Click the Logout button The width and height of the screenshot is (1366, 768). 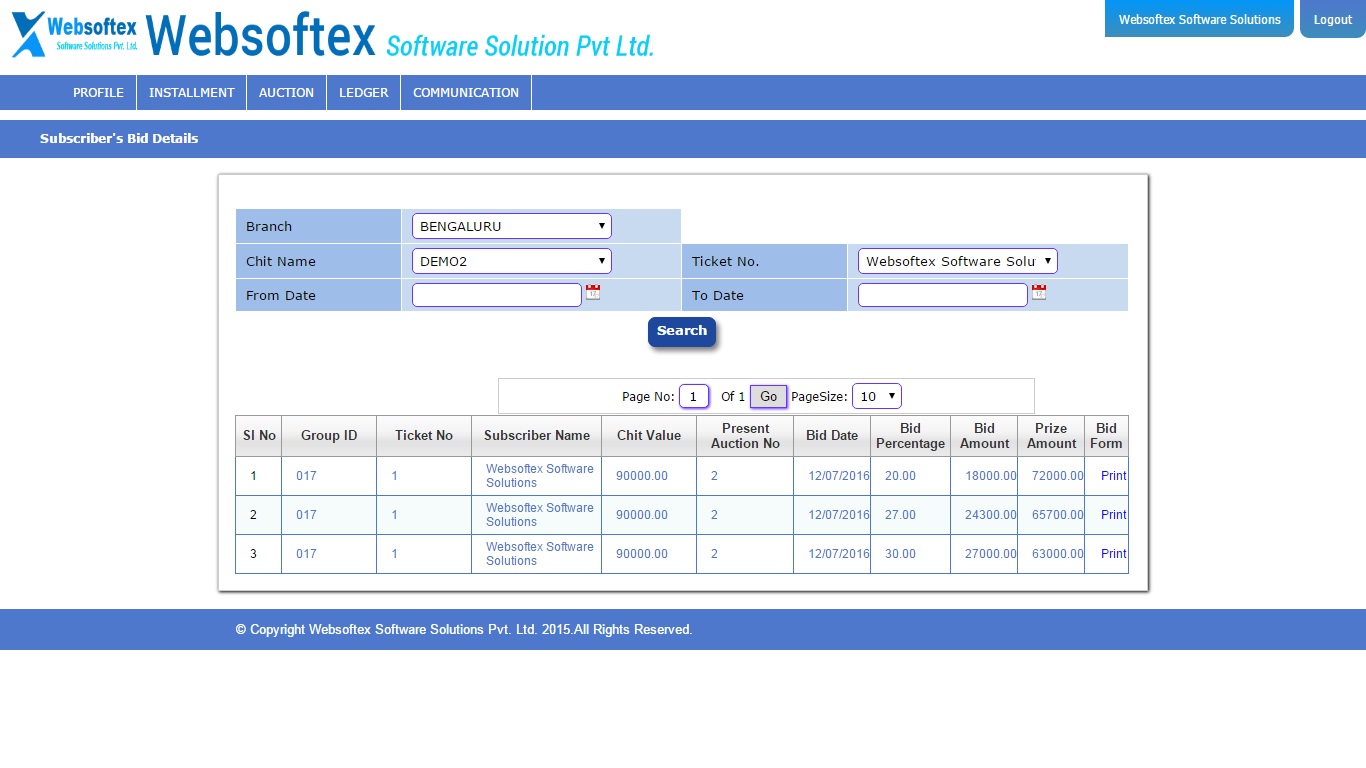click(1332, 19)
